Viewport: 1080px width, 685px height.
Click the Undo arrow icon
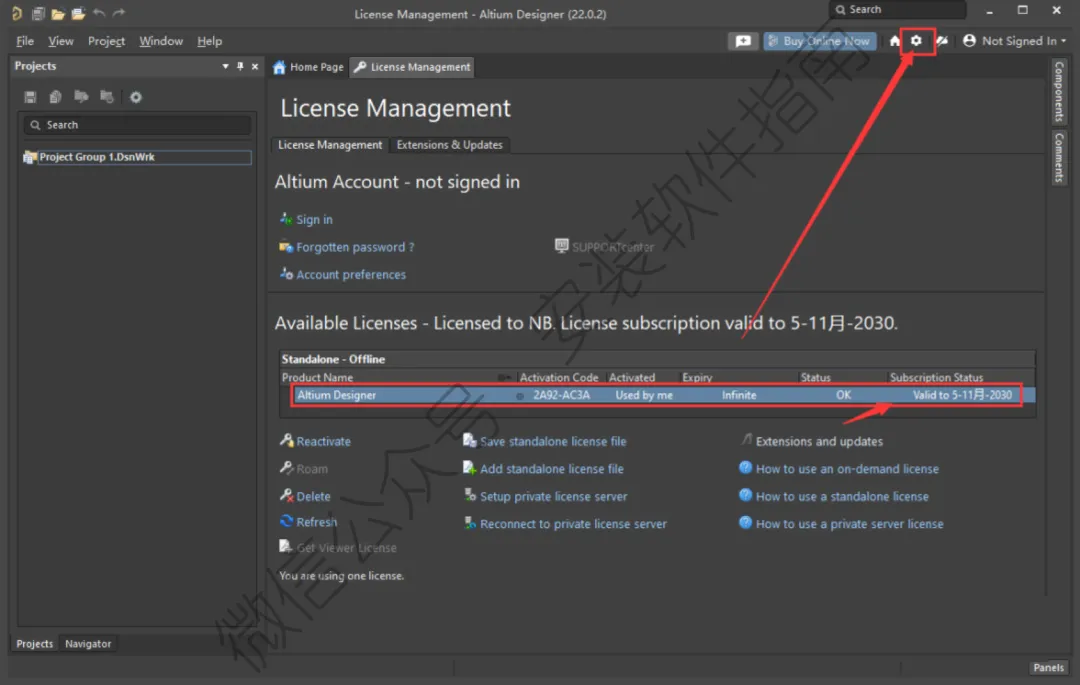[98, 12]
